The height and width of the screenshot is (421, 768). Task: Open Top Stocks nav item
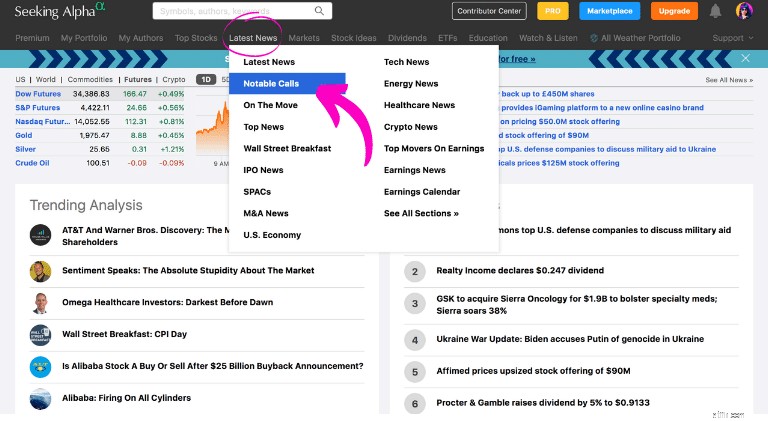coord(196,38)
